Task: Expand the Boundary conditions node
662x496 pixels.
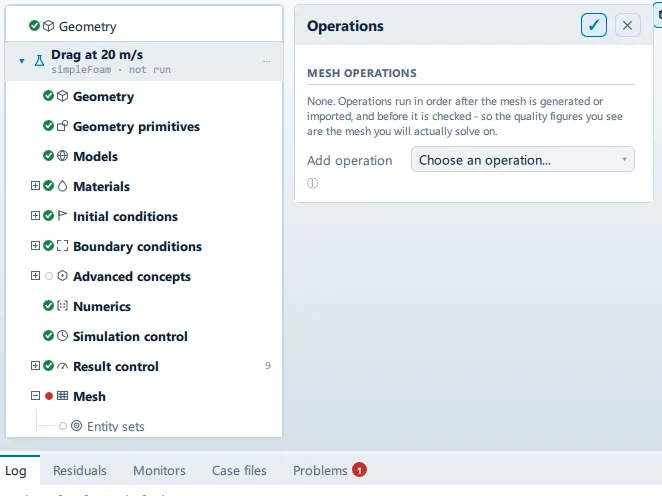Action: point(35,246)
